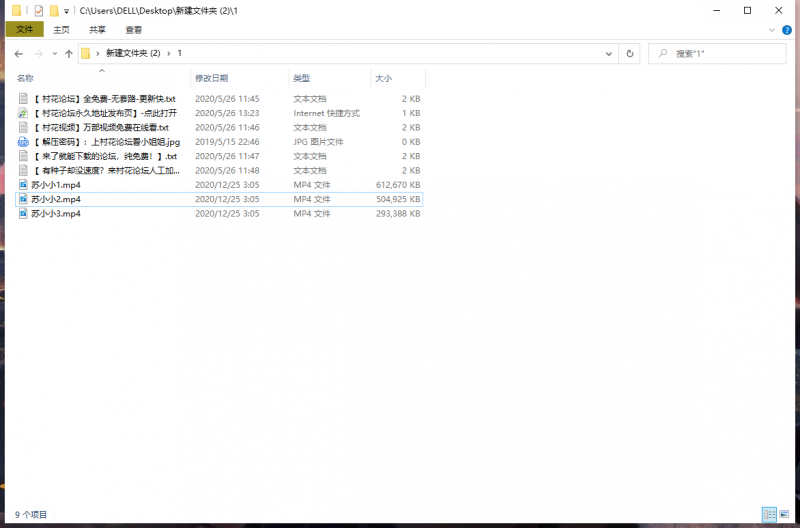800x528 pixels.
Task: Switch to the 查看 ribbon tab
Action: (x=133, y=30)
